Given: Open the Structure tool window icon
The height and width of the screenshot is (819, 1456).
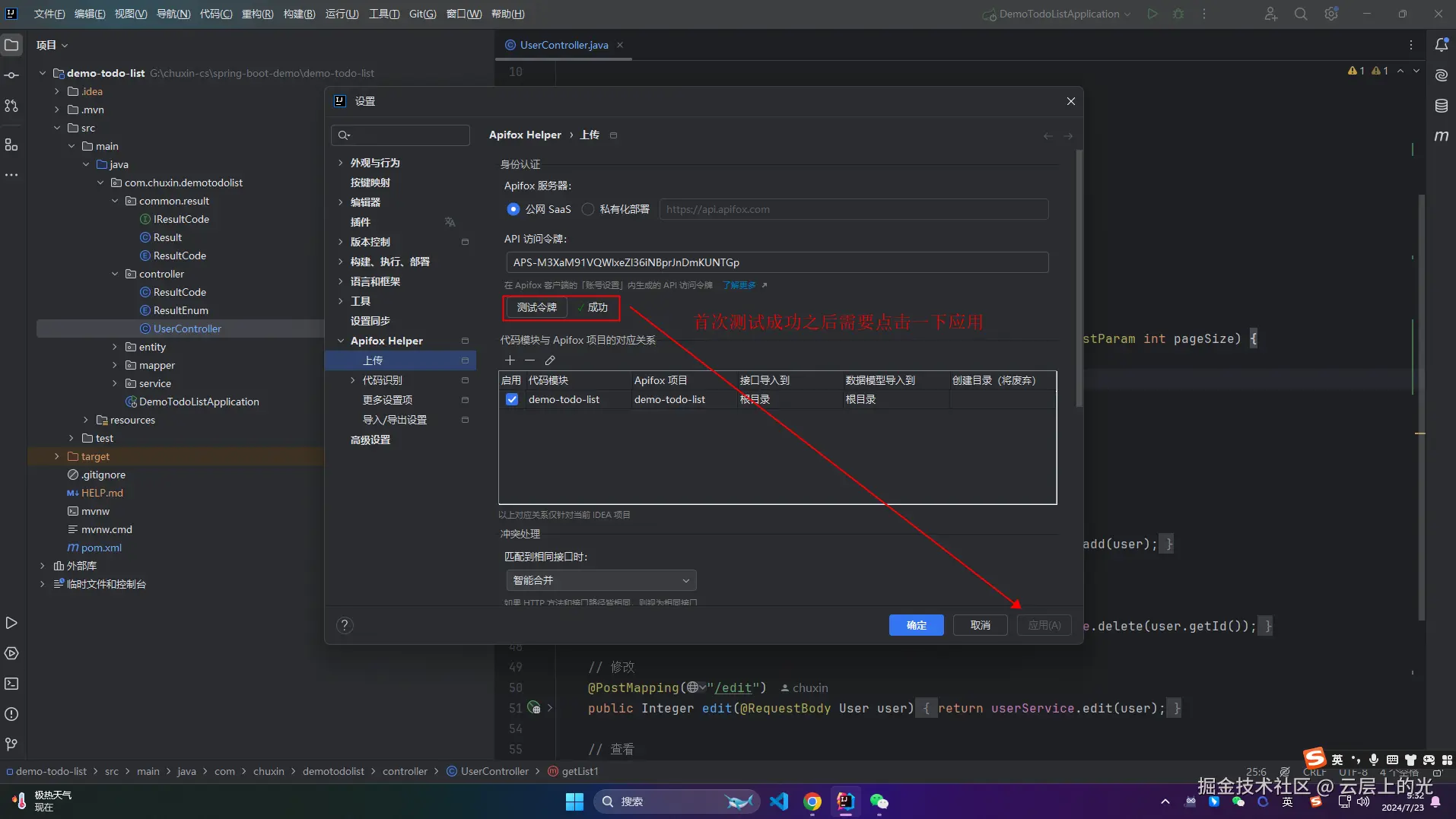Looking at the screenshot, I should (x=11, y=144).
